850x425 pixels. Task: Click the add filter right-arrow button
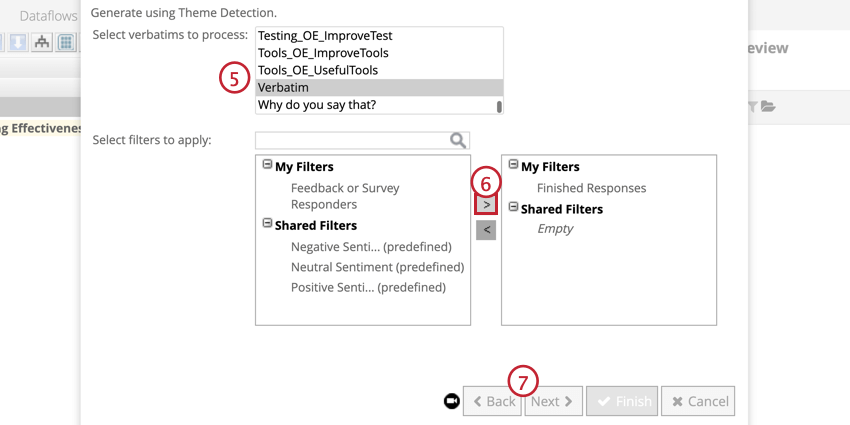click(486, 204)
